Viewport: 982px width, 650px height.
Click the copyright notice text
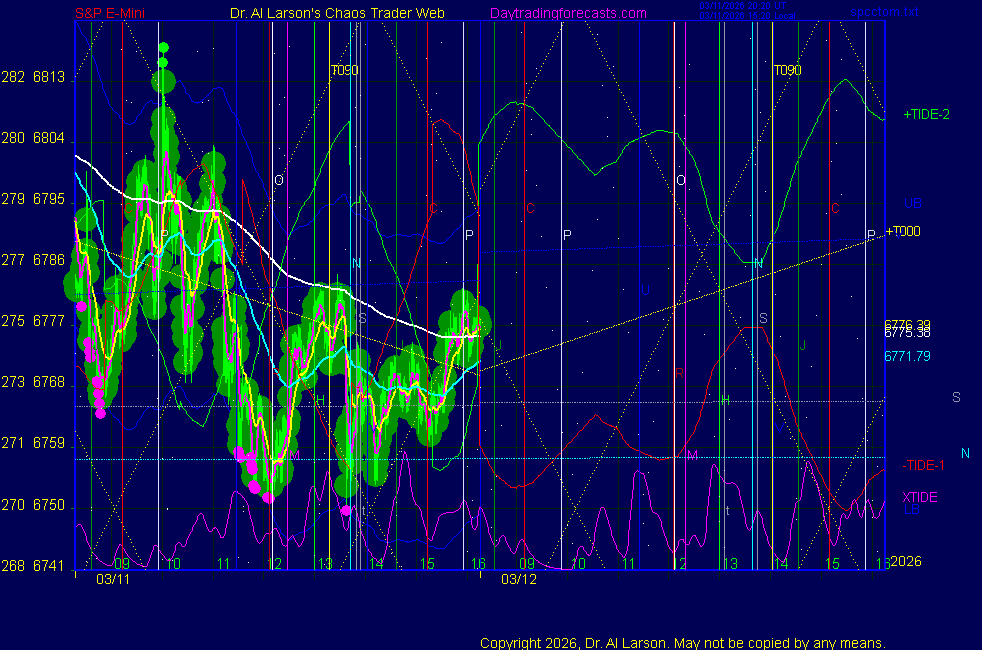[683, 642]
